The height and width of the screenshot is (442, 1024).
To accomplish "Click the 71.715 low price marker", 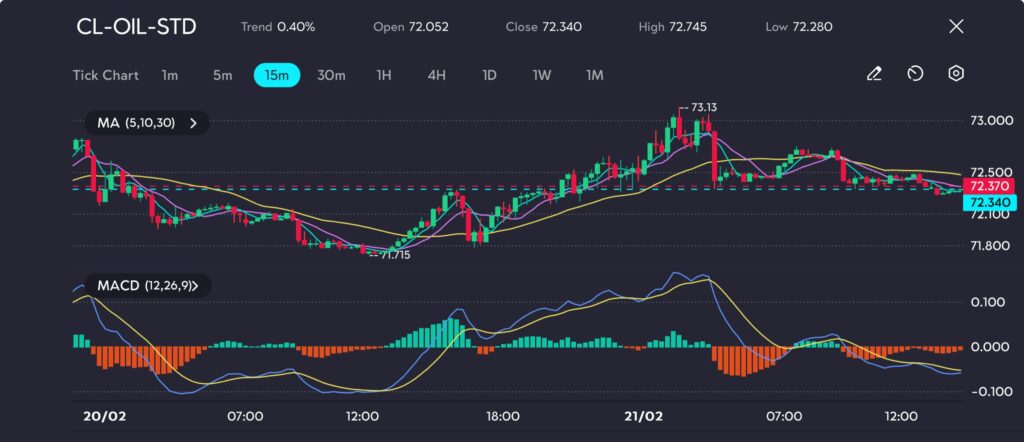I will coord(392,255).
